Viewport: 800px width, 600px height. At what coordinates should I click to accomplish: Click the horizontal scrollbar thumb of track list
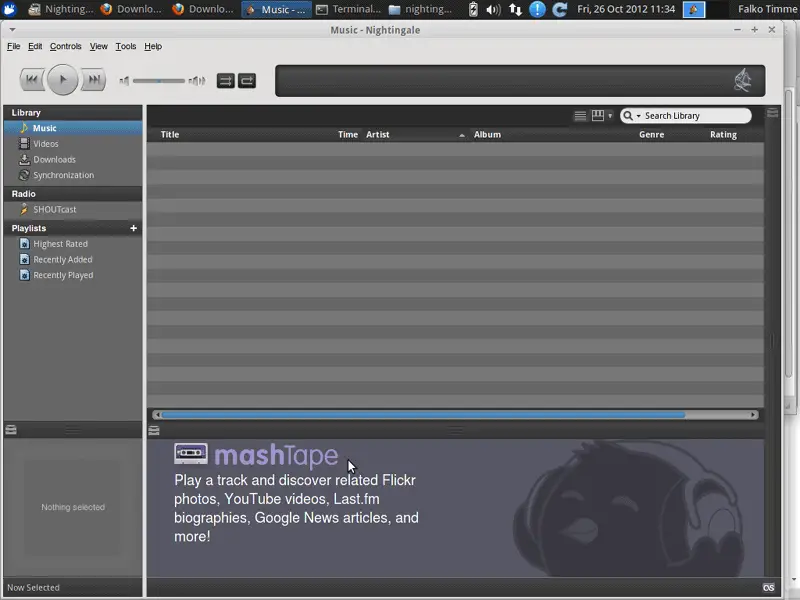(x=423, y=415)
